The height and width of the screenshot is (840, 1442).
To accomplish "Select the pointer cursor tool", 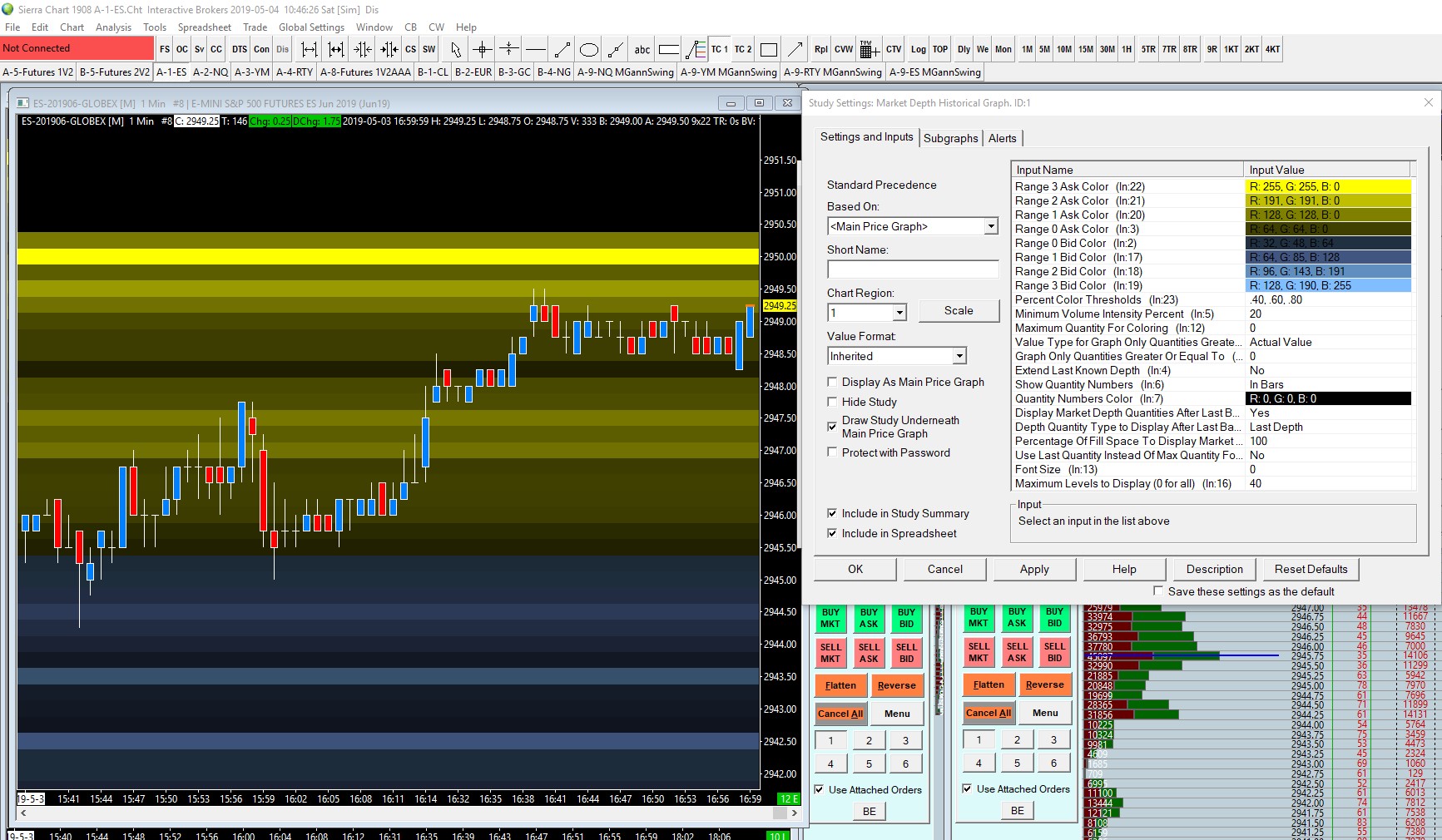I will [455, 50].
